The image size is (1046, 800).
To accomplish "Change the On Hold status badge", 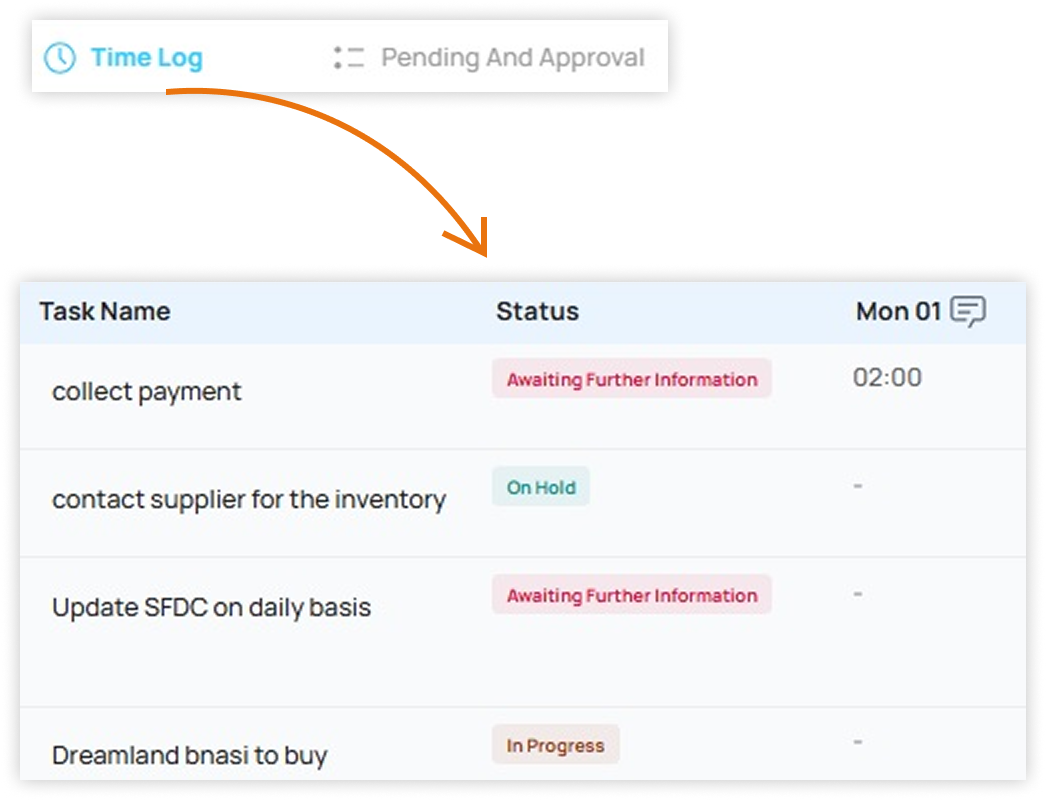I will coord(541,488).
